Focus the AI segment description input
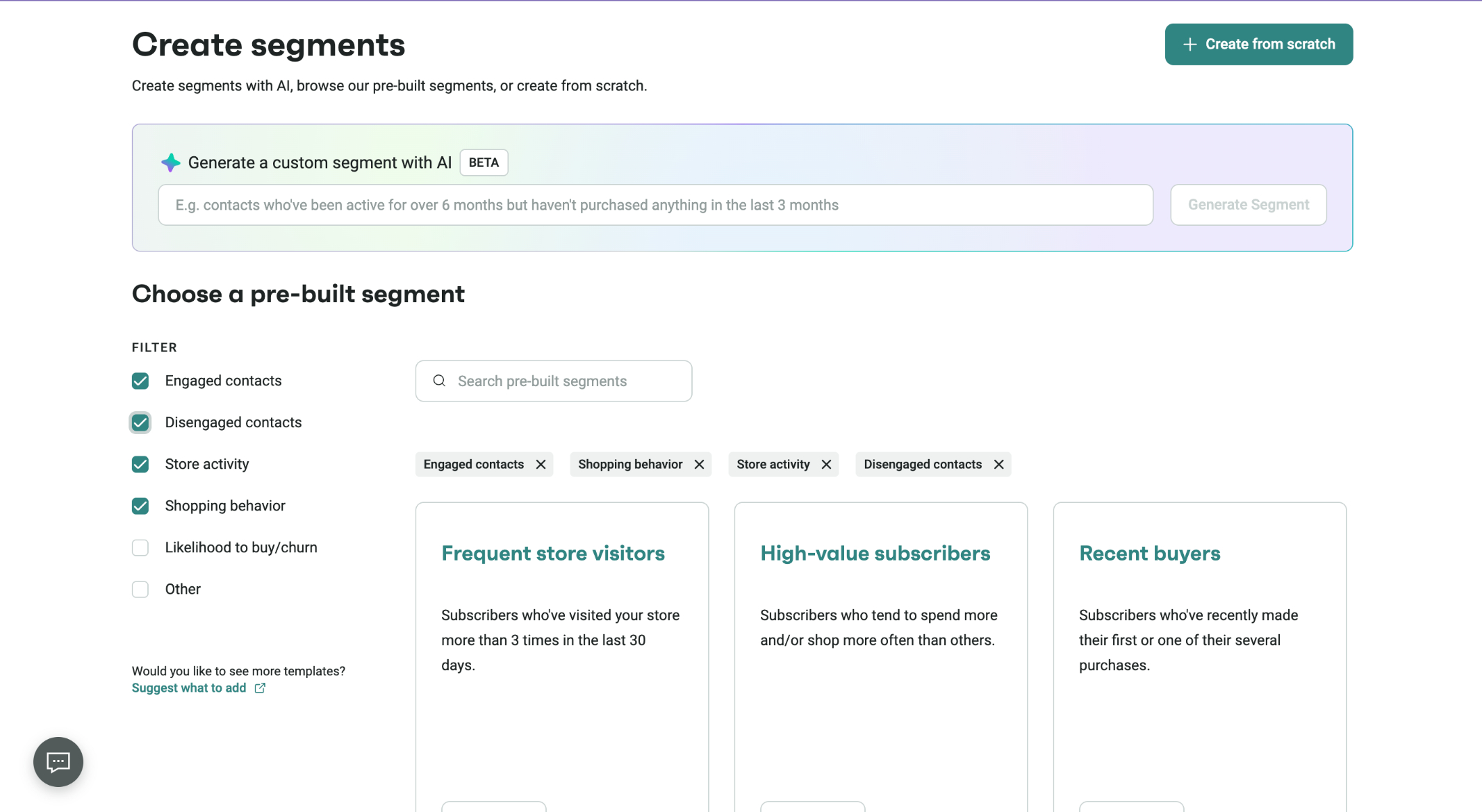The image size is (1482, 812). 655,205
